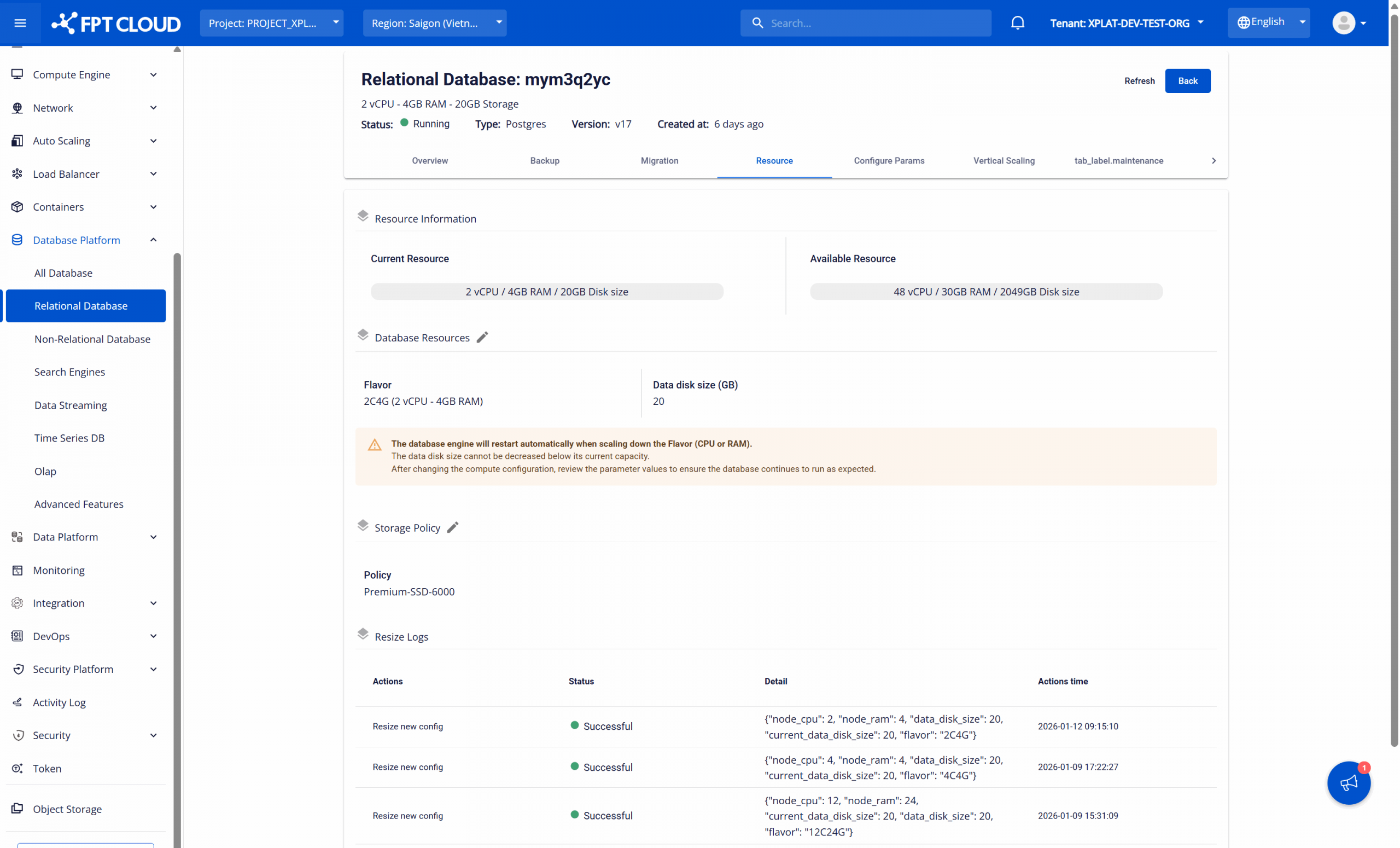The width and height of the screenshot is (1400, 848).
Task: Click the hamburger menu icon
Action: click(20, 23)
